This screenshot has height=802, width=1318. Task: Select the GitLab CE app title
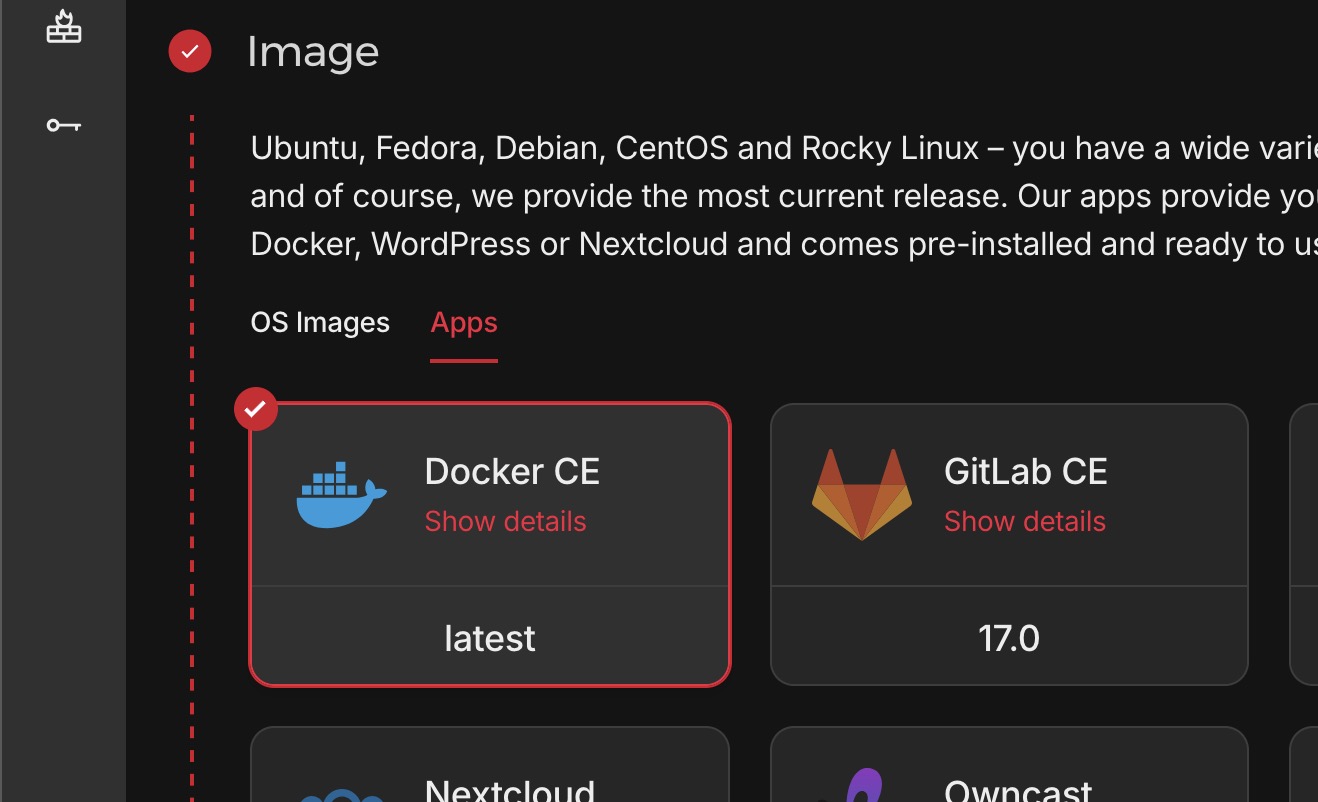(1025, 472)
